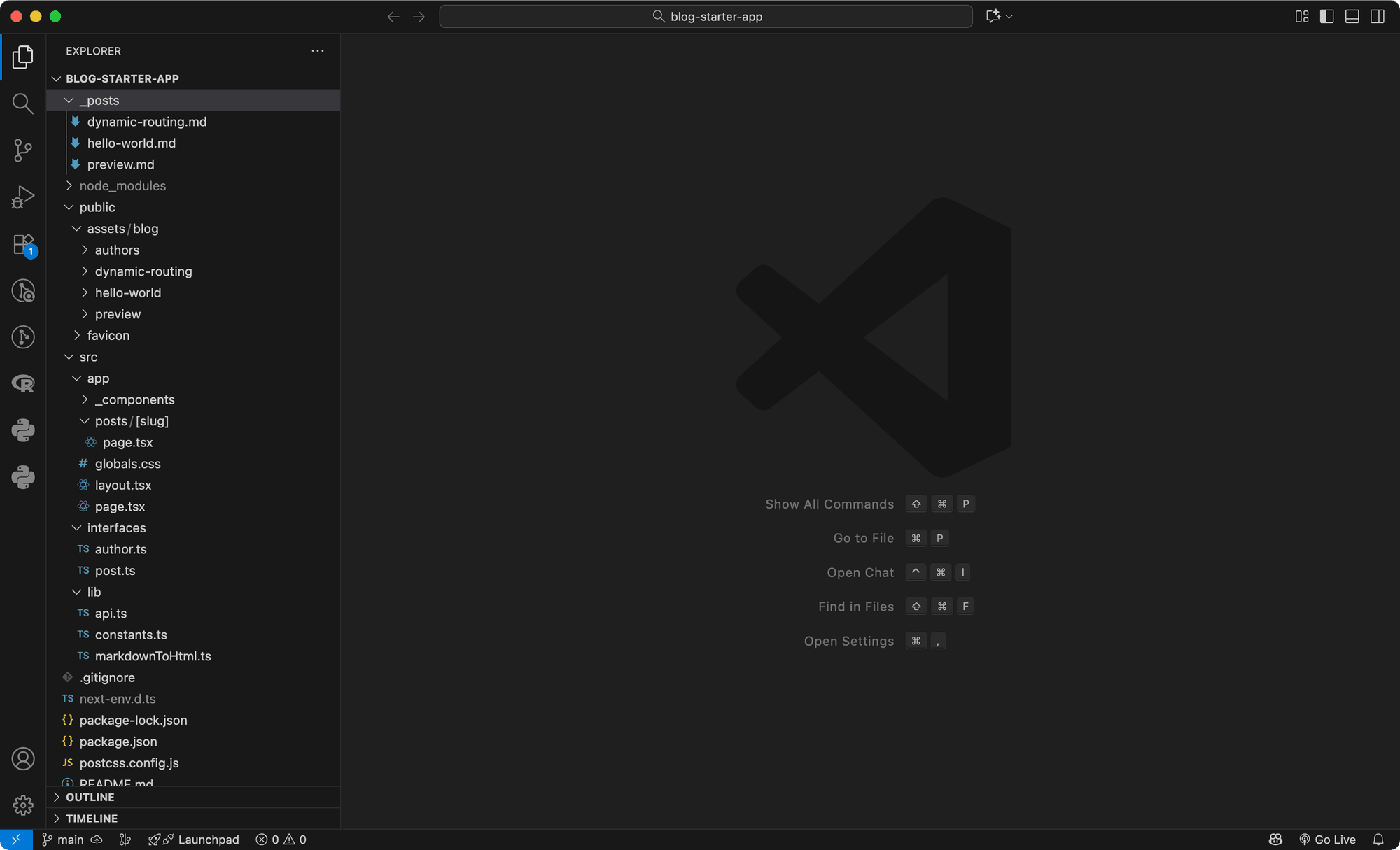This screenshot has height=850, width=1400.
Task: Click the Show All Commands shortcut link
Action: pos(829,504)
